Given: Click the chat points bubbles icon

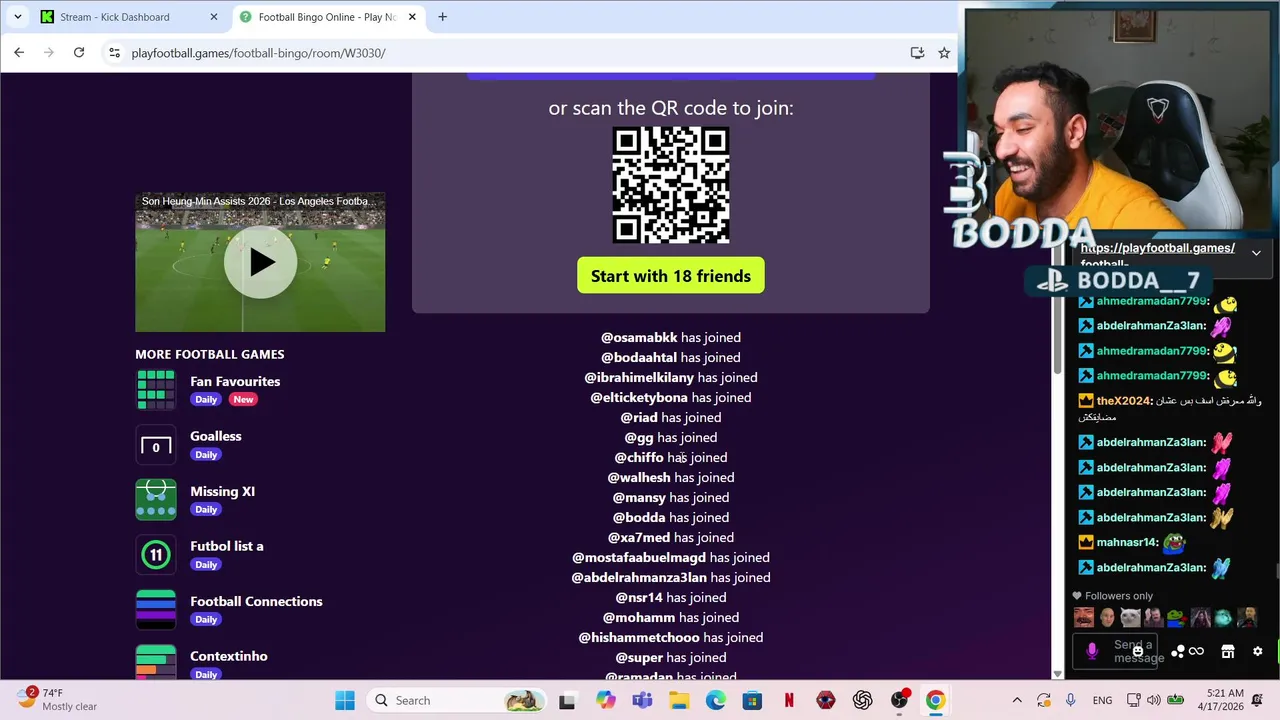Looking at the screenshot, I should click(x=1178, y=651).
